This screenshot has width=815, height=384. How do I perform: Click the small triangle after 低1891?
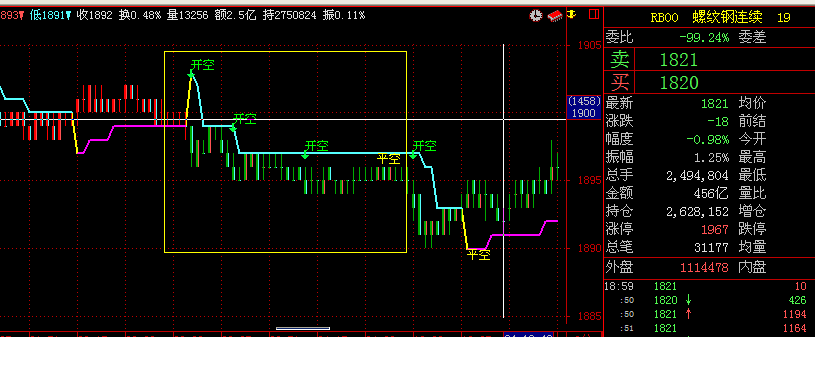click(68, 16)
